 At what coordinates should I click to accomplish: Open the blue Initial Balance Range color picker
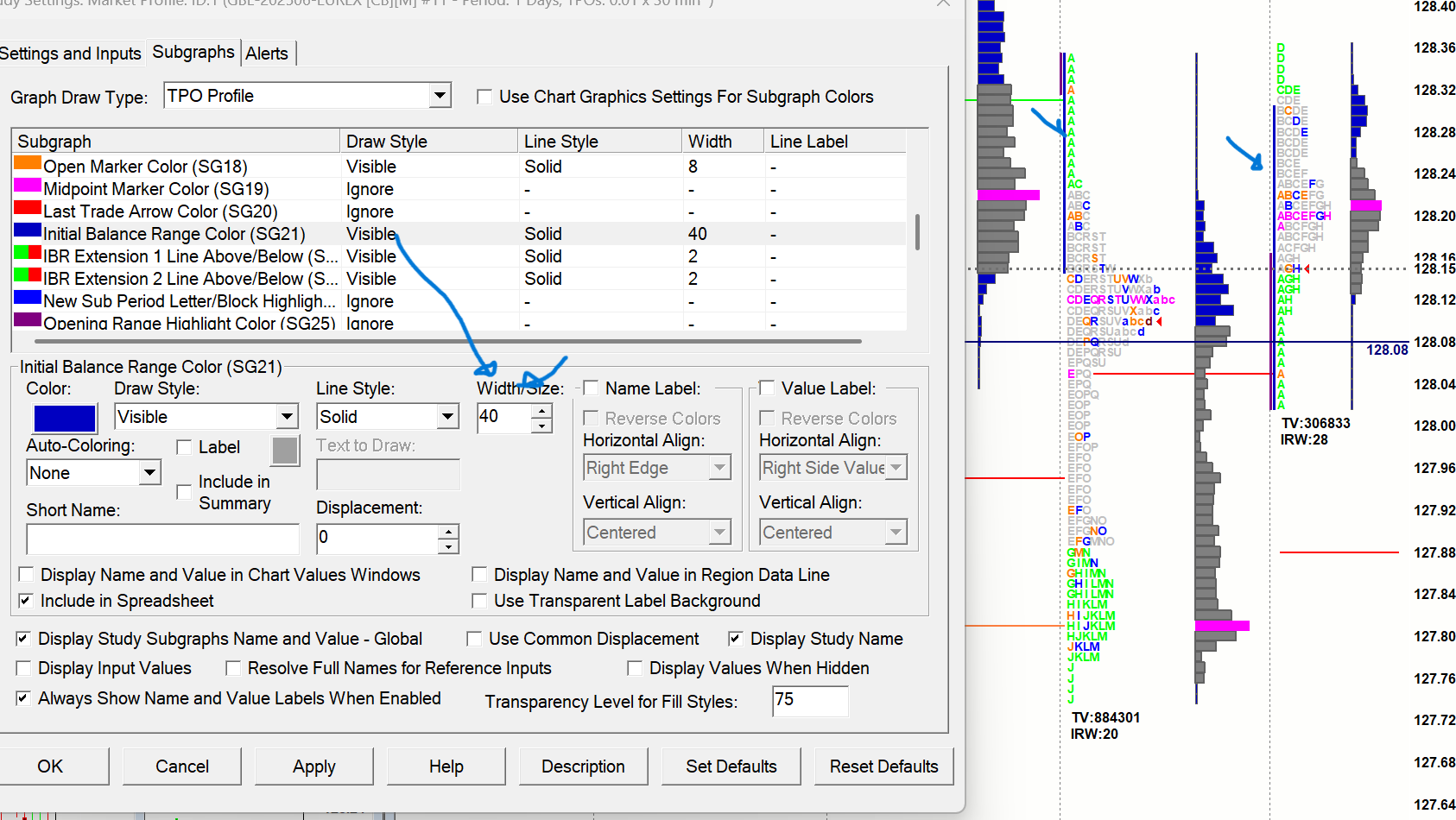pos(65,419)
